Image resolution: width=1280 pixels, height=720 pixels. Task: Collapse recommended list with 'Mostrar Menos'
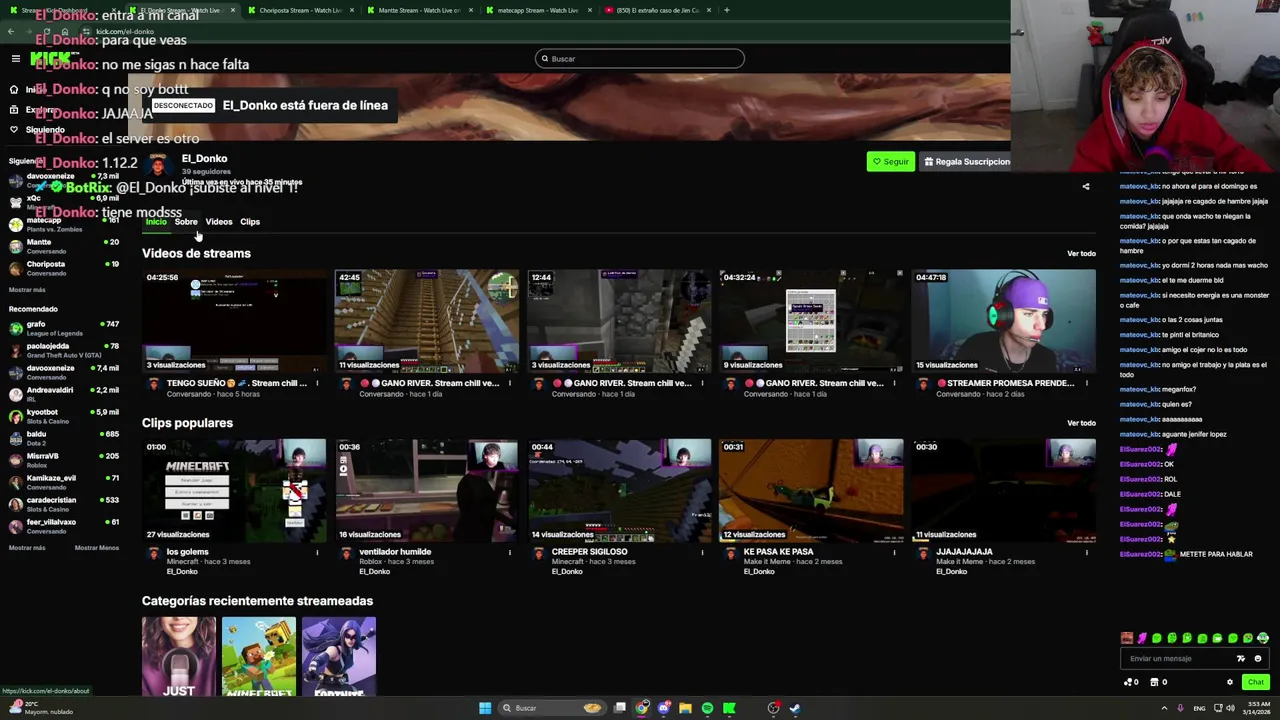point(97,548)
